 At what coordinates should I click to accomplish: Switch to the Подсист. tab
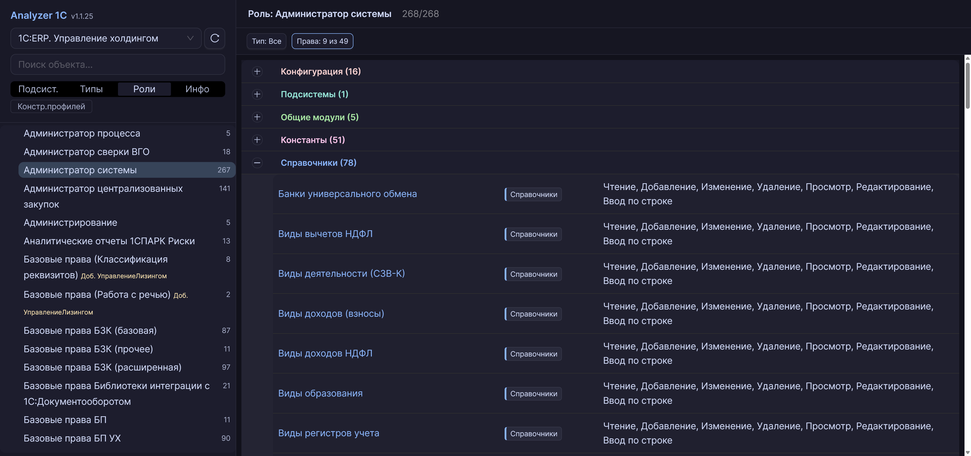[x=38, y=89]
